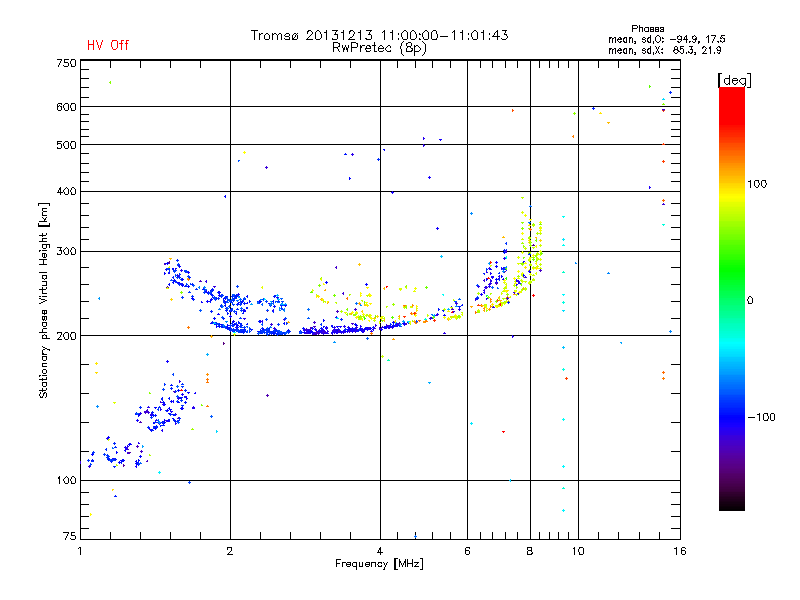This screenshot has width=800, height=600.
Task: Click the colorbar tick label '0'
Action: 750,301
